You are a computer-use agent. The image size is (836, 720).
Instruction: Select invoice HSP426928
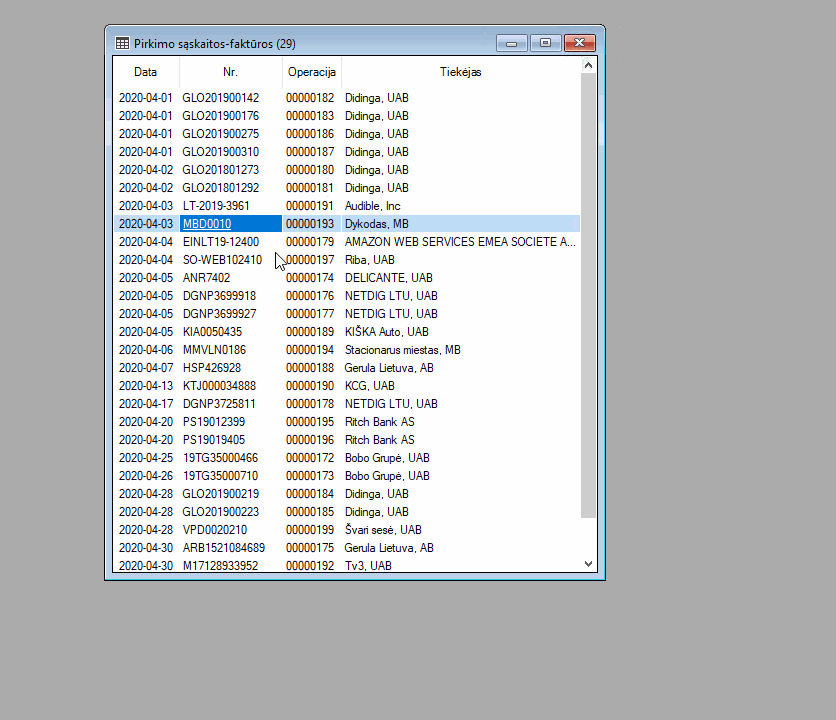(x=212, y=368)
